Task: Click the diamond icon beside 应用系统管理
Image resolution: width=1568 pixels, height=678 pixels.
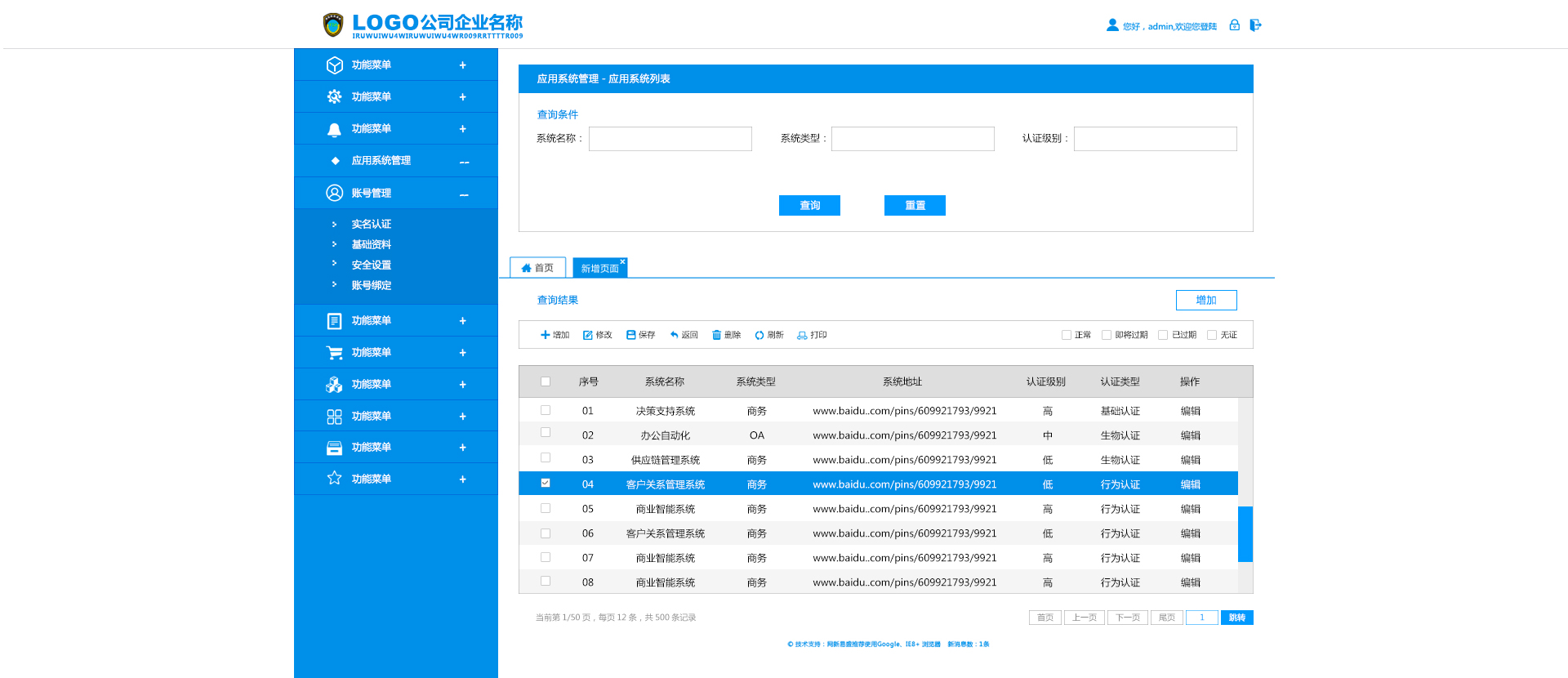Action: (x=335, y=161)
